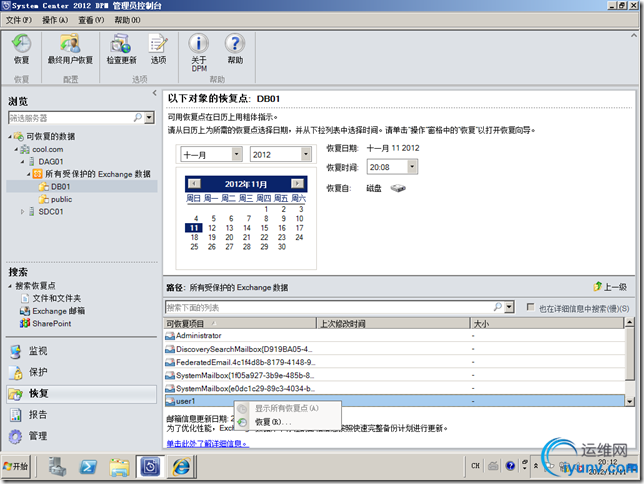644x484 pixels.
Task: Open End-user recovery (最终用户恢复) icon
Action: pos(70,44)
